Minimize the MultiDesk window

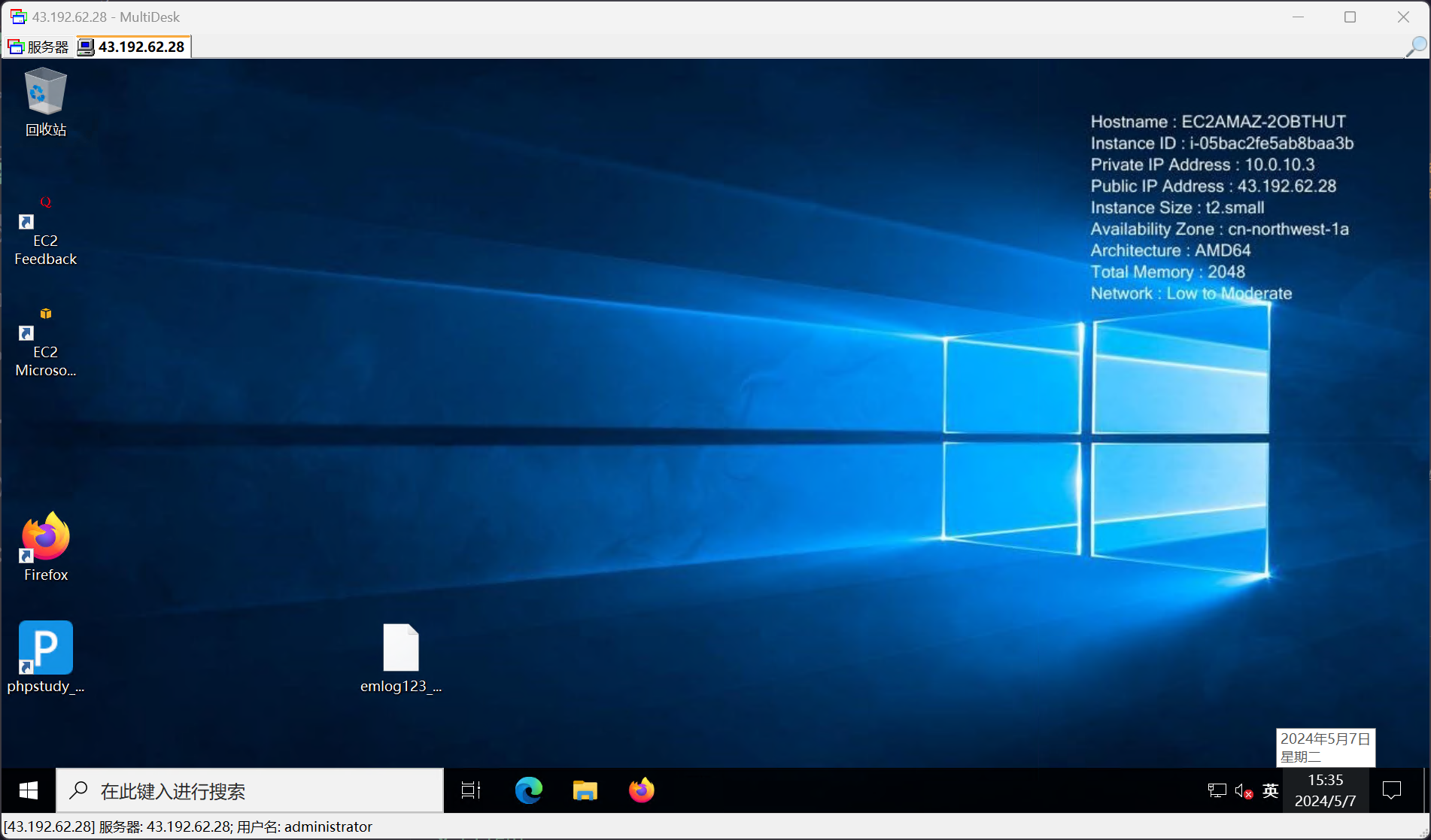(1298, 17)
